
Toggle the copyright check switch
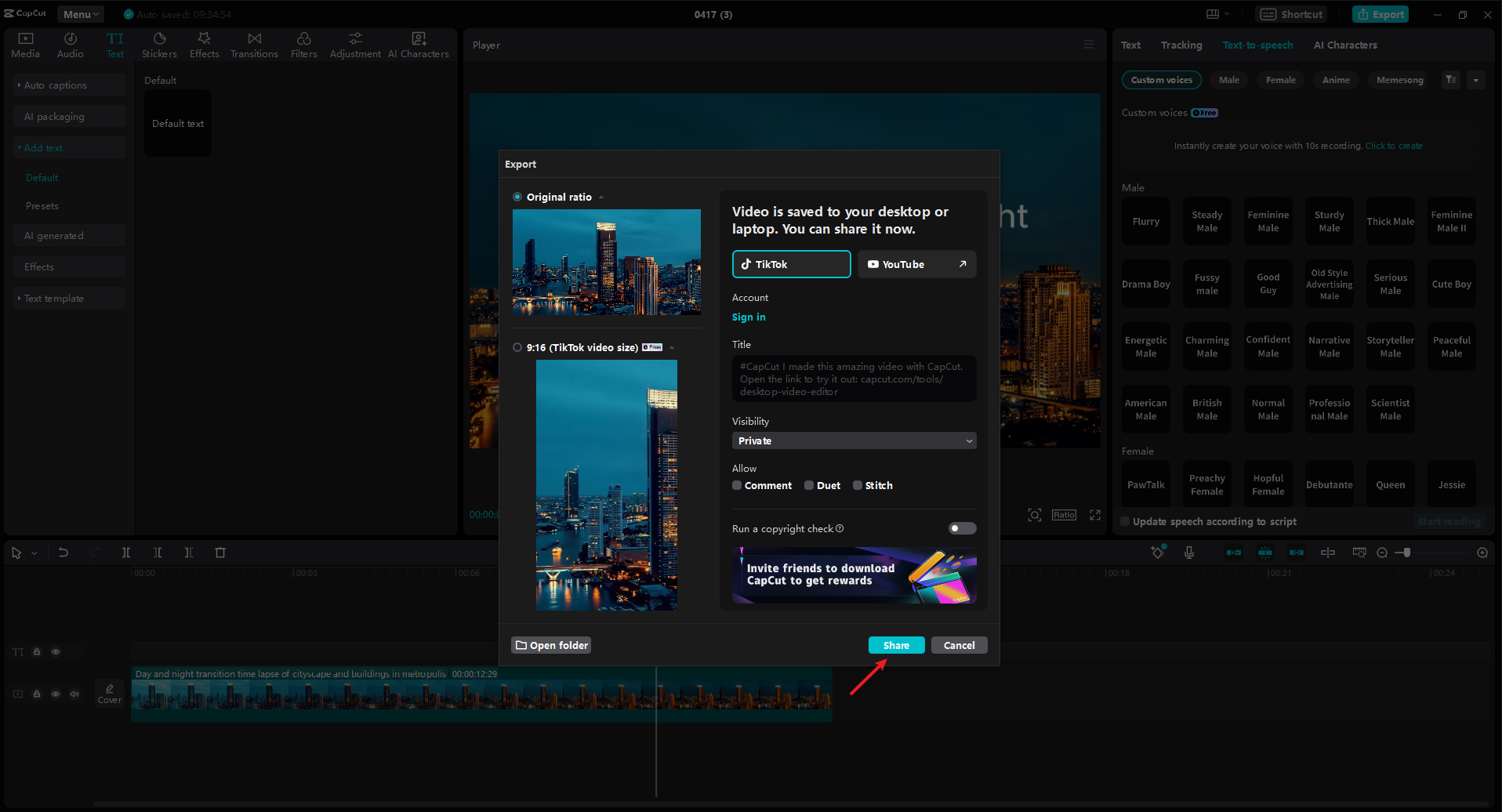(x=962, y=528)
